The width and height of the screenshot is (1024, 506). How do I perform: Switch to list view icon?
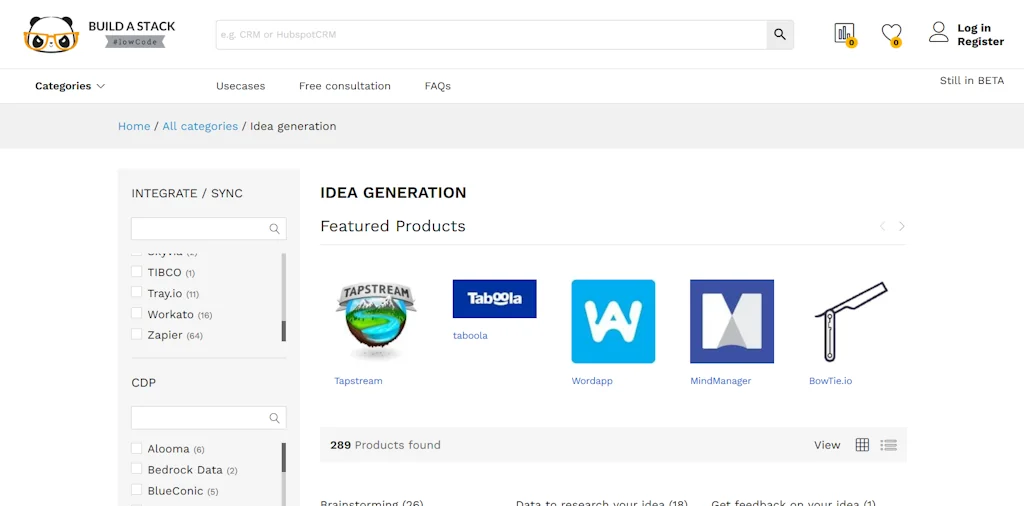[888, 445]
